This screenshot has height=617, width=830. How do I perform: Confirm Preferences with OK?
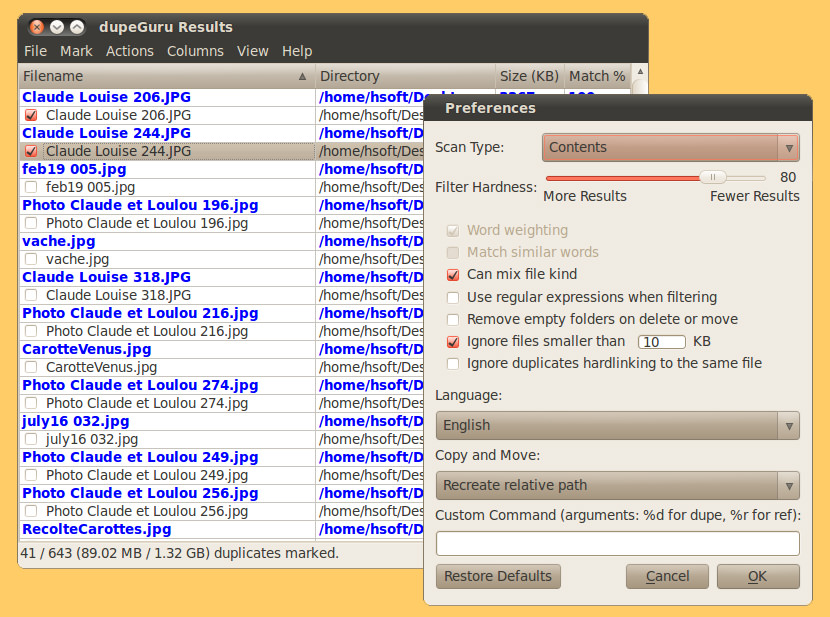pyautogui.click(x=758, y=576)
